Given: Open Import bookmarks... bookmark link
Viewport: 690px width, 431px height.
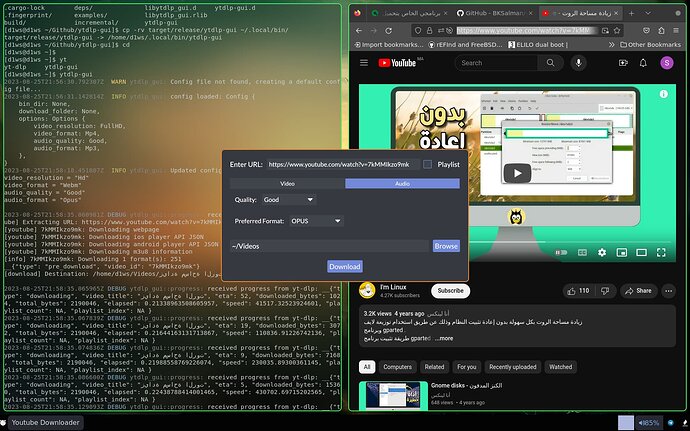Looking at the screenshot, I should point(389,44).
